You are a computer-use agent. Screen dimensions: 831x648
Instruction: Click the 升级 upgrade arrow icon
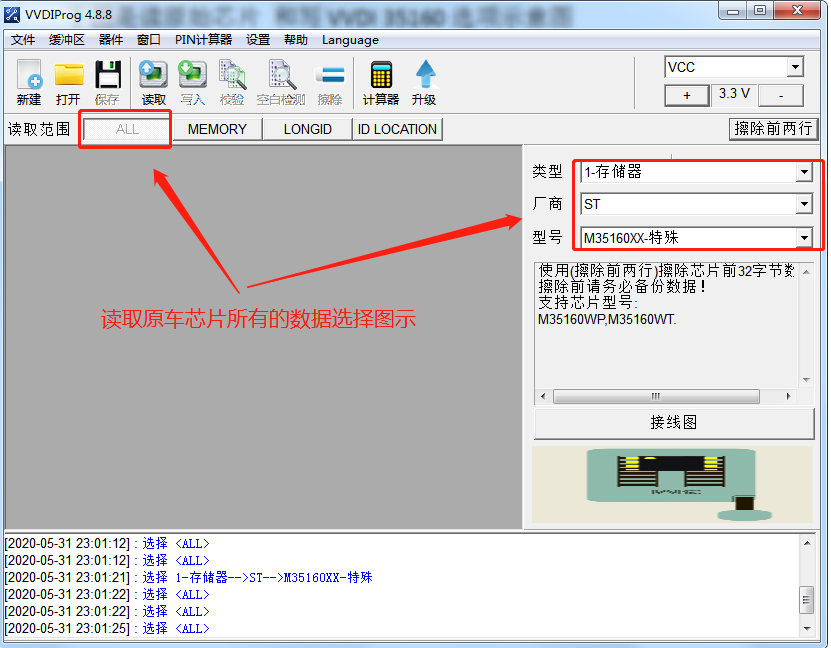point(424,82)
